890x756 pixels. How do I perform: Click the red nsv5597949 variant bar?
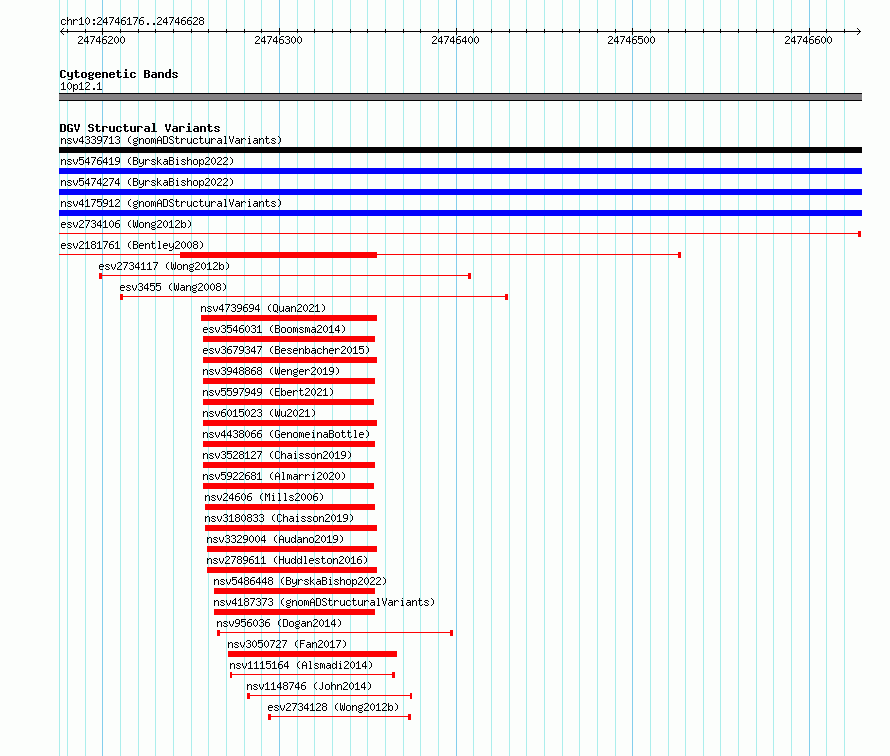click(288, 402)
